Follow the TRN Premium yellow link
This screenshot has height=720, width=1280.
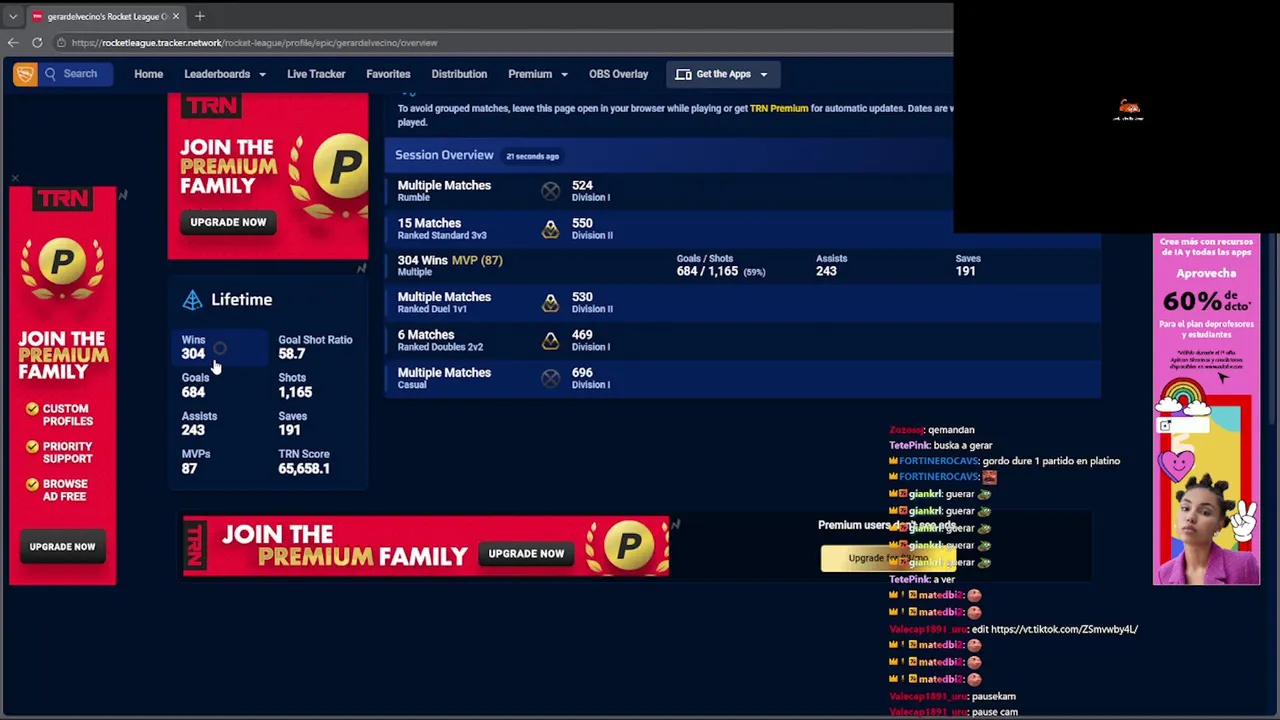coord(779,108)
